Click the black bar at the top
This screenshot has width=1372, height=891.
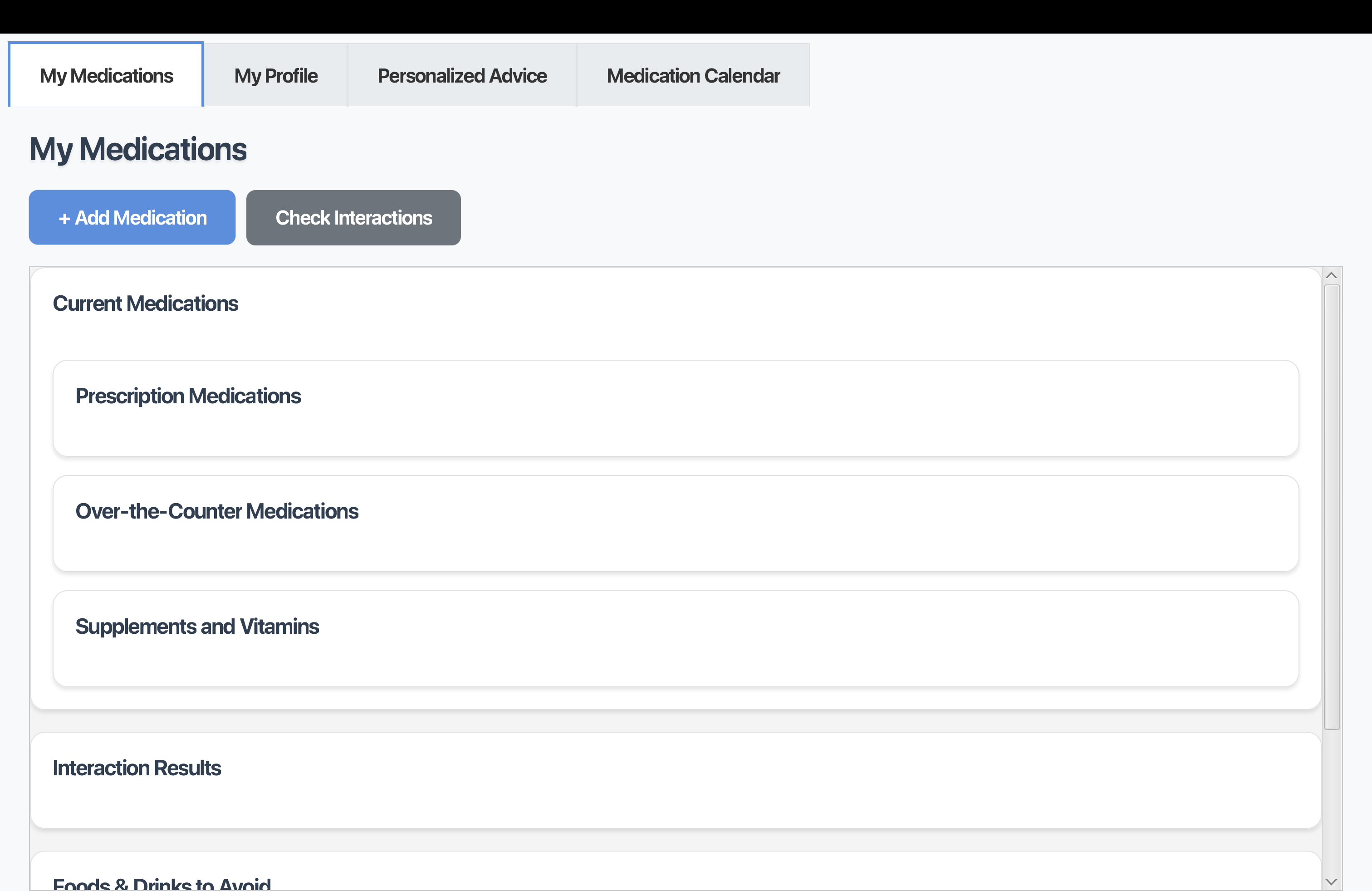tap(686, 16)
